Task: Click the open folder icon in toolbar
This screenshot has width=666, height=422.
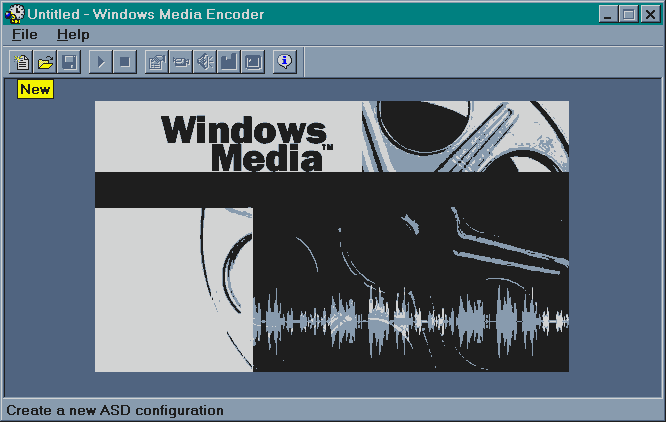Action: point(46,62)
